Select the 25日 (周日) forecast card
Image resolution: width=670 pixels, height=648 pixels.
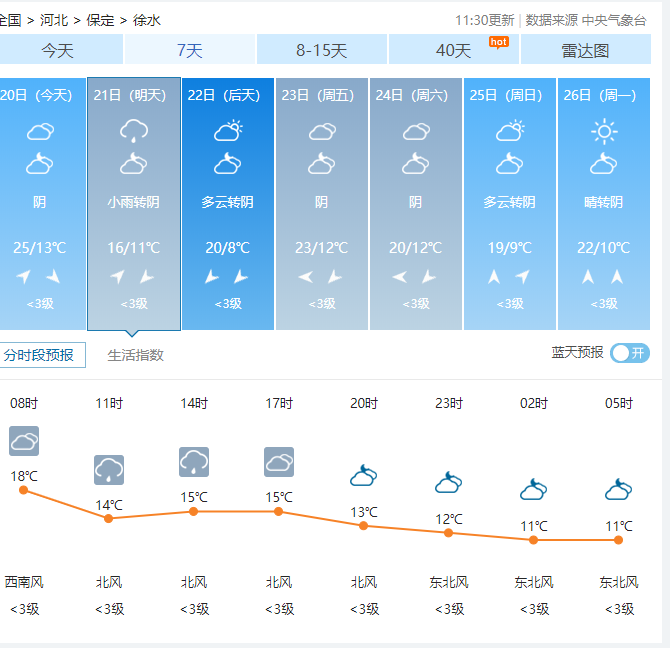[x=510, y=204]
